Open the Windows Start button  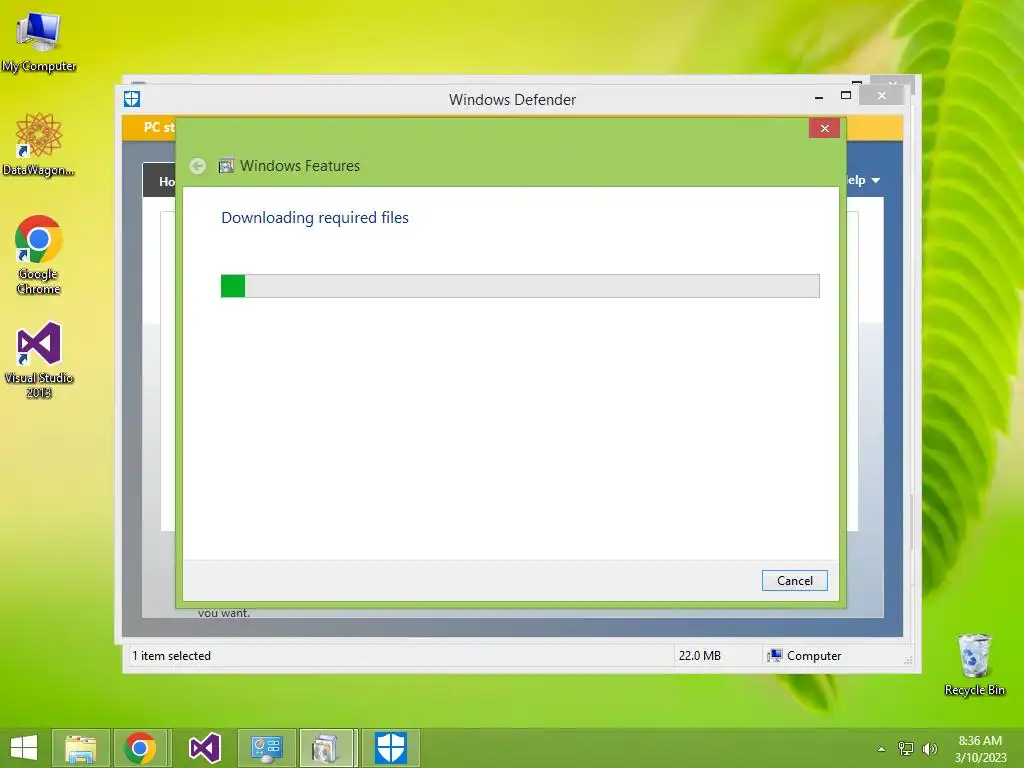[24, 748]
